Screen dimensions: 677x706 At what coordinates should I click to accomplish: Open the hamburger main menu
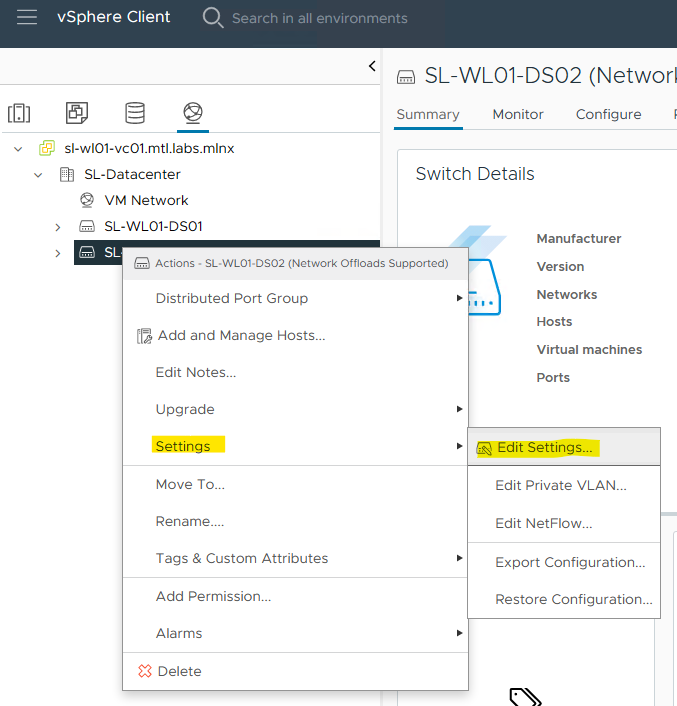27,17
